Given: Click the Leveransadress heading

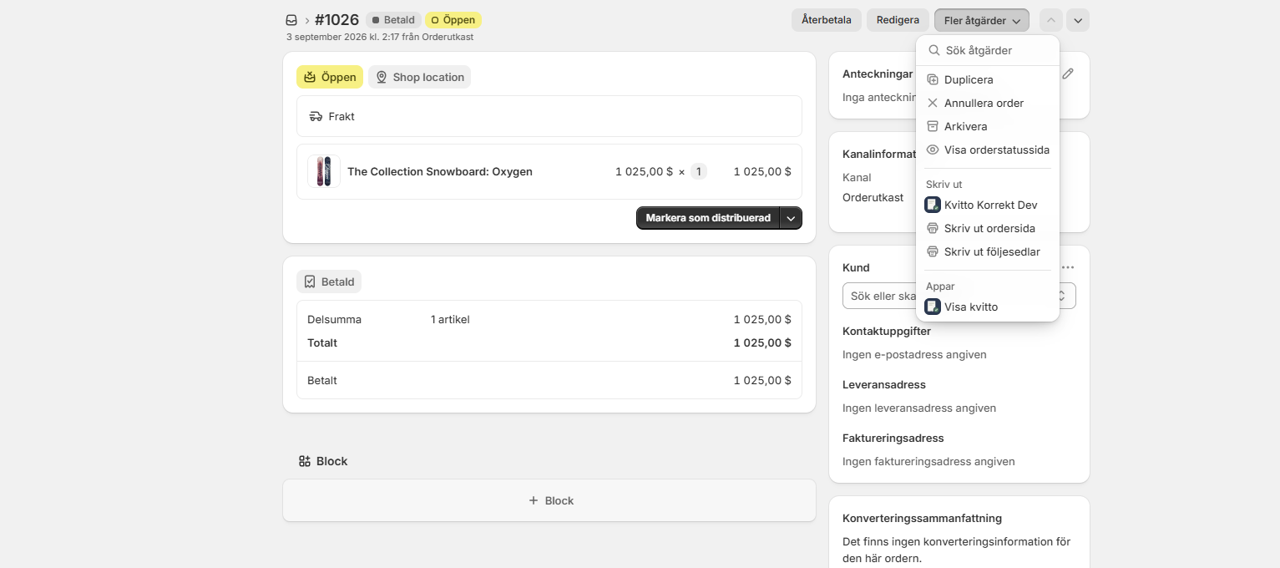Looking at the screenshot, I should click(884, 385).
